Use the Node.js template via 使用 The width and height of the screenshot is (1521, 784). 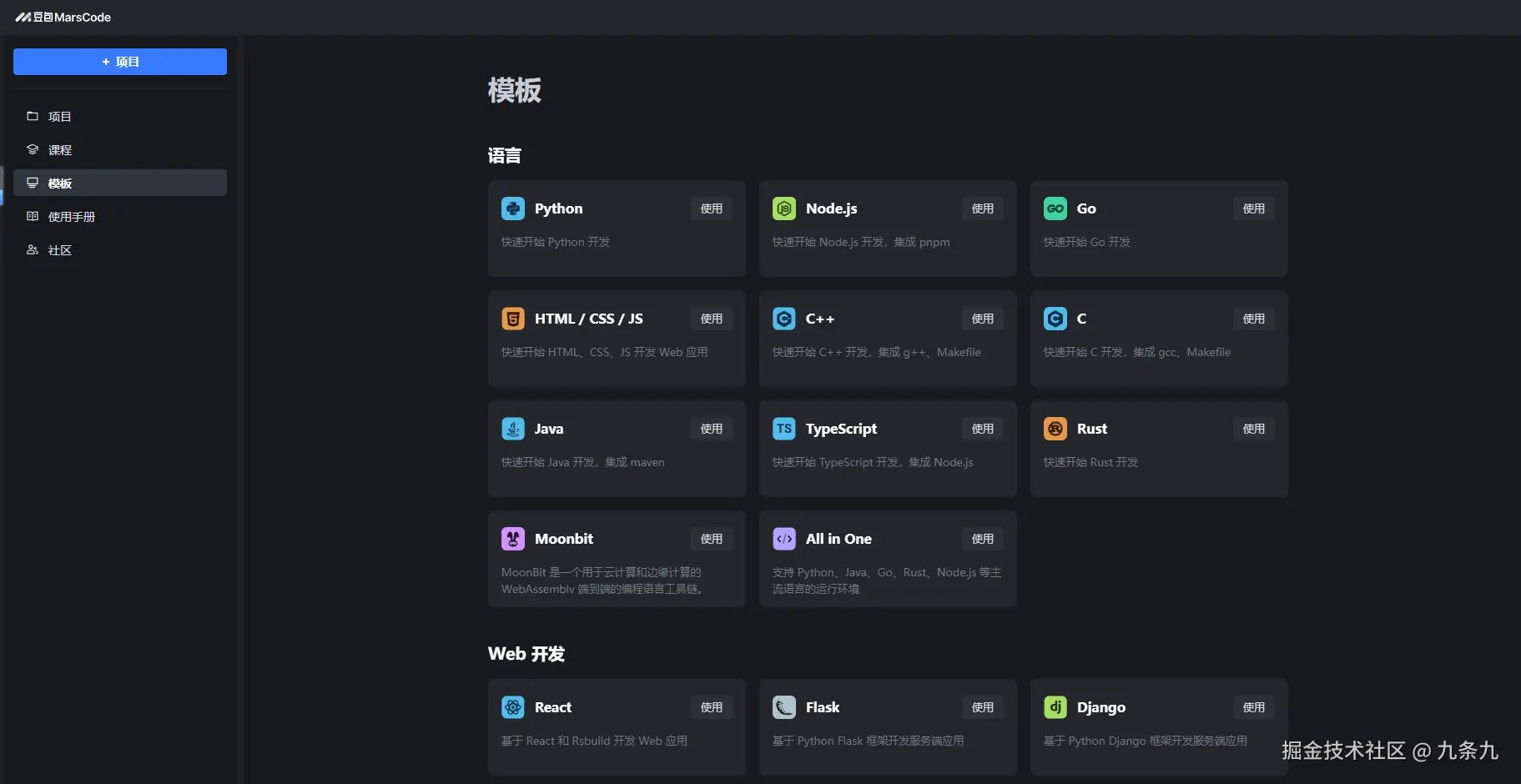coord(983,209)
